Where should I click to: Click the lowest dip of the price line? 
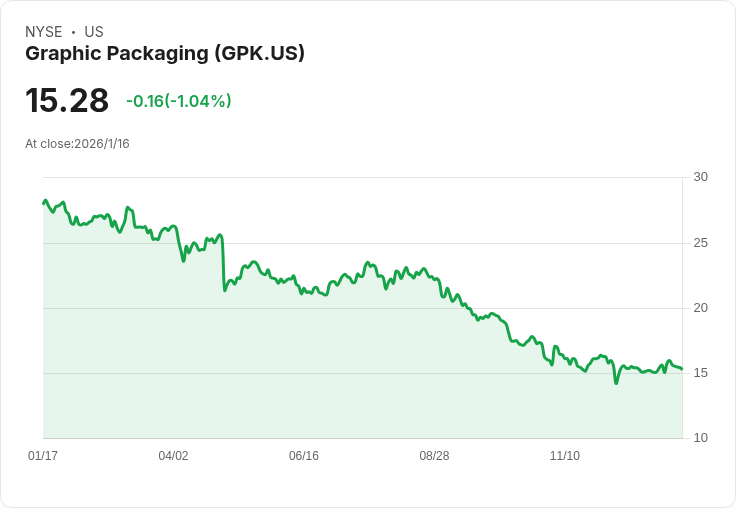pyautogui.click(x=616, y=382)
